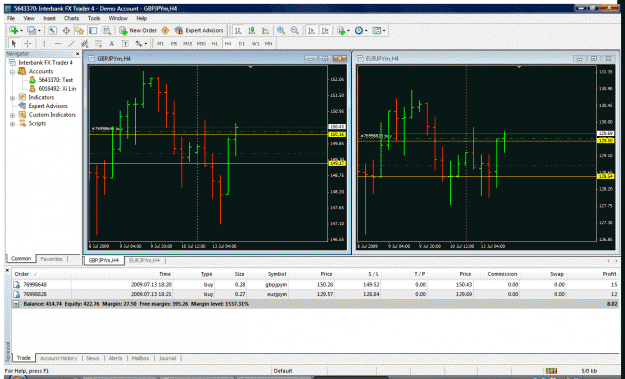Click the New Order button
The height and width of the screenshot is (379, 625).
point(138,31)
